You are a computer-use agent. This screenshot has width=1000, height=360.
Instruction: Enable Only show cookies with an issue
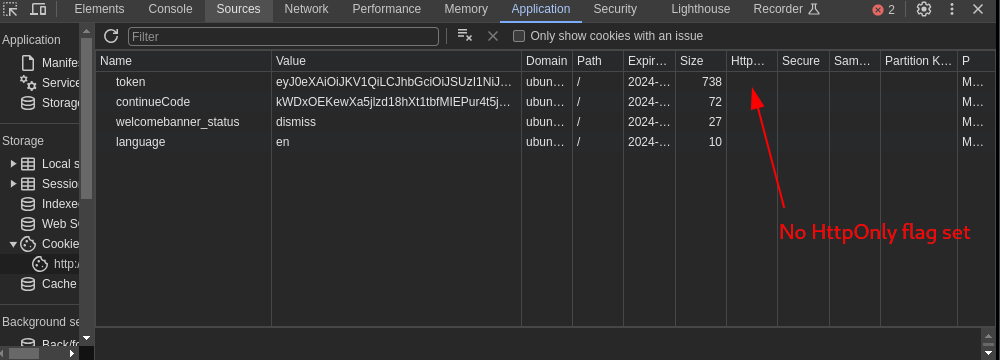(519, 36)
